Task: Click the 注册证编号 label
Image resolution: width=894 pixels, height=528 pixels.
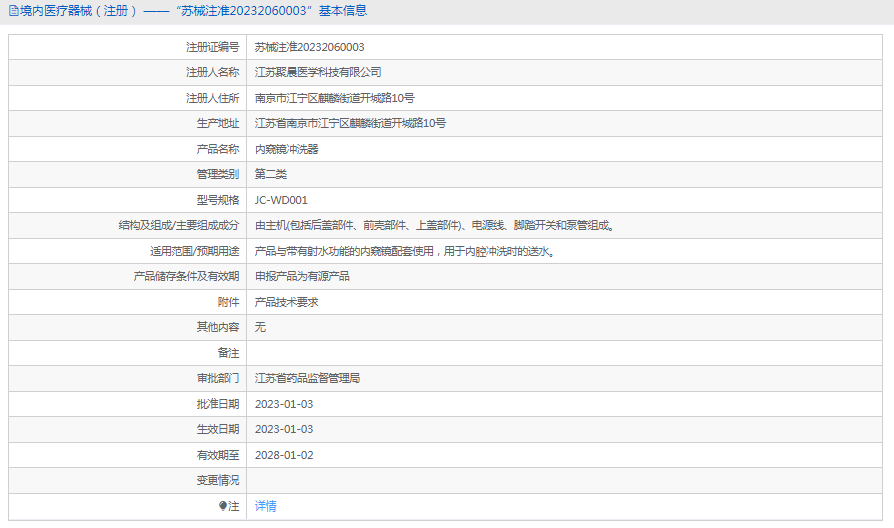Action: tap(213, 47)
